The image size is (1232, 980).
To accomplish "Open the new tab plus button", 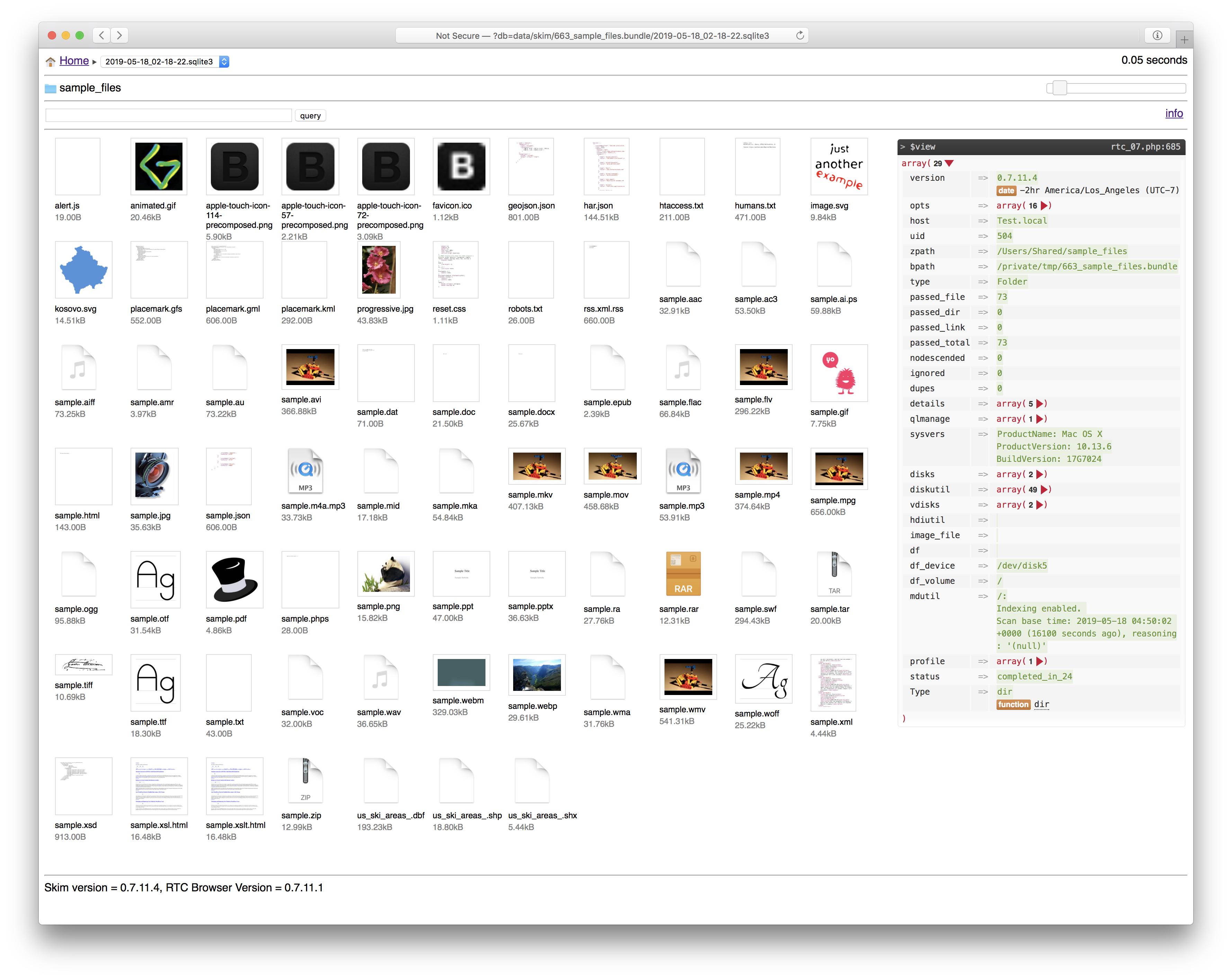I will 1184,40.
